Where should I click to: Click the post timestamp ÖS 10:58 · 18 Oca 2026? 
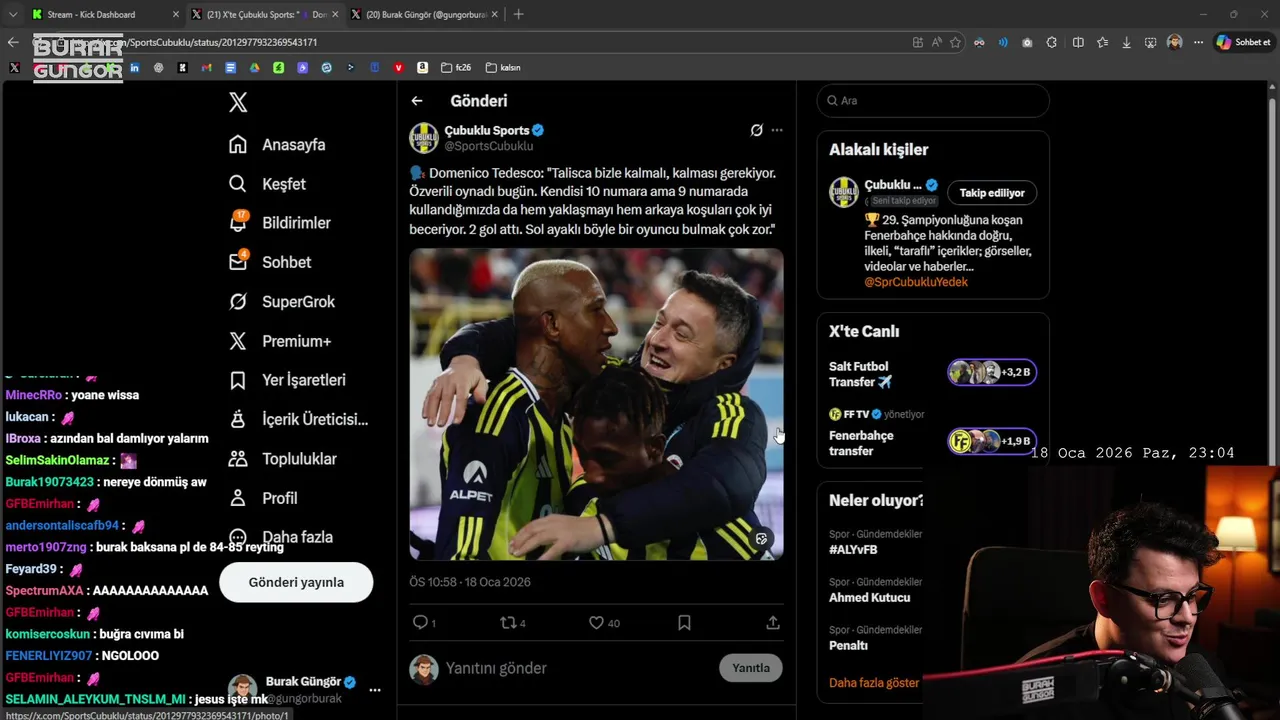click(x=470, y=582)
